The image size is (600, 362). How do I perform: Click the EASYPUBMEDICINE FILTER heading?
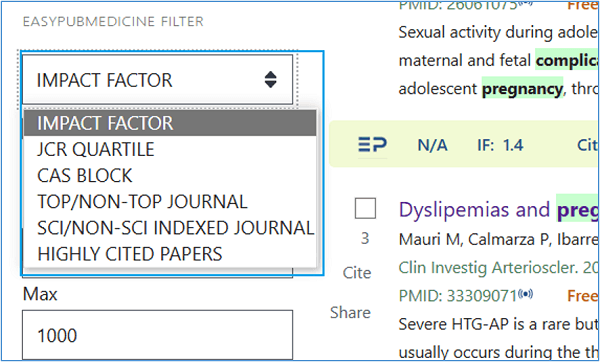point(113,21)
